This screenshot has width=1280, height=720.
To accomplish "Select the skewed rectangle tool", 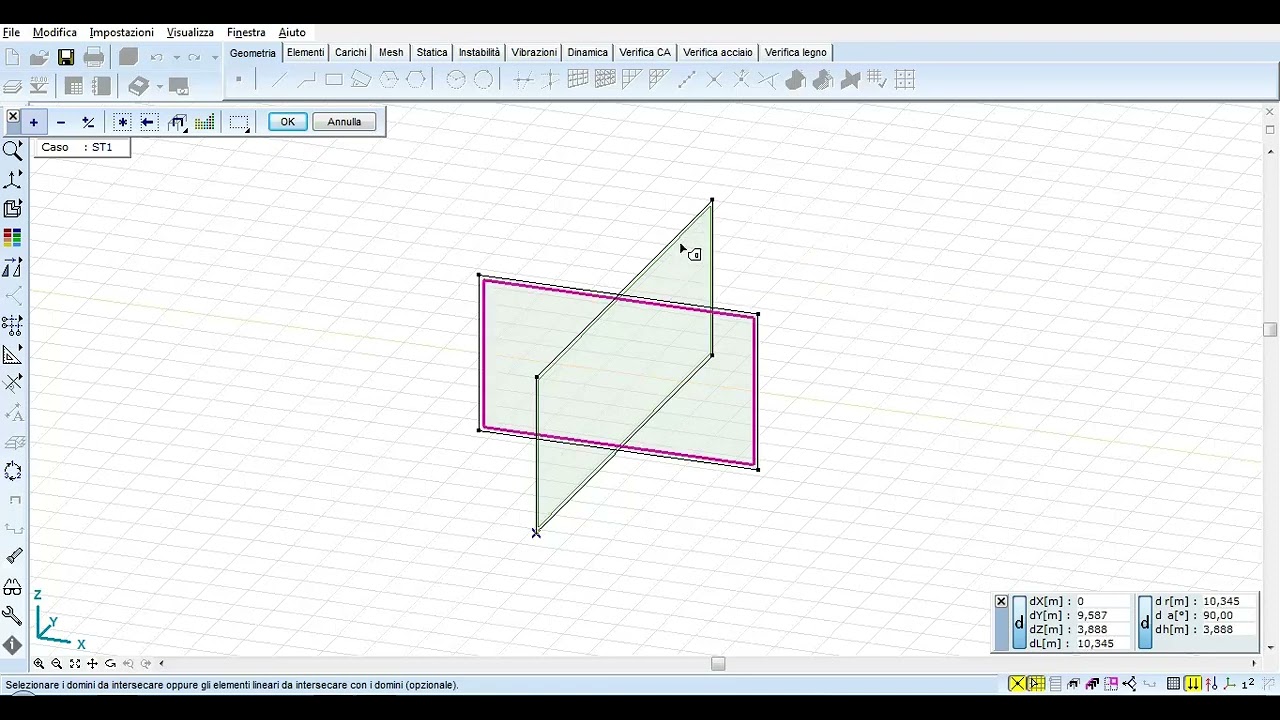I will coord(361,80).
